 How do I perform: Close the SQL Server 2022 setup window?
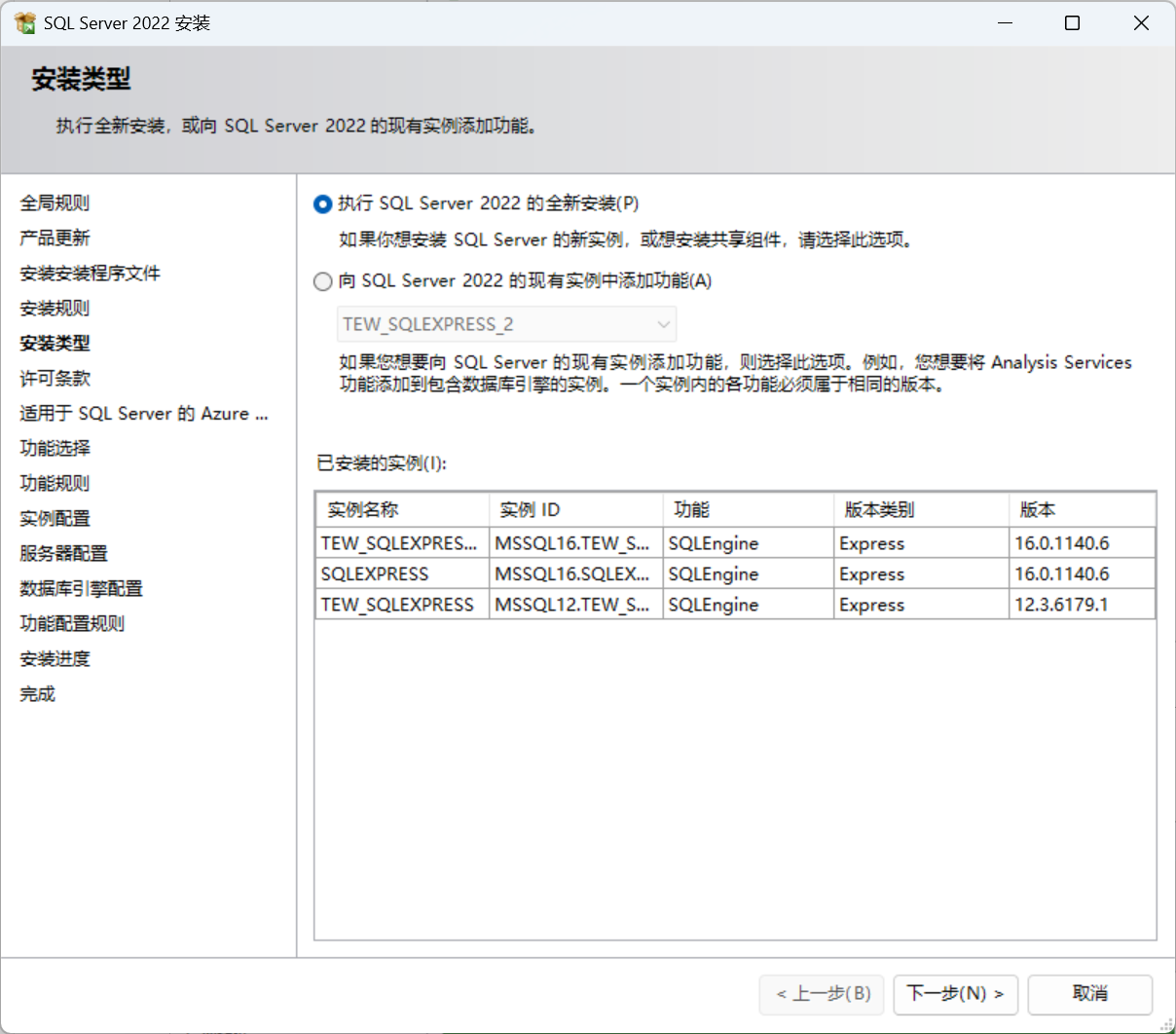click(1141, 22)
